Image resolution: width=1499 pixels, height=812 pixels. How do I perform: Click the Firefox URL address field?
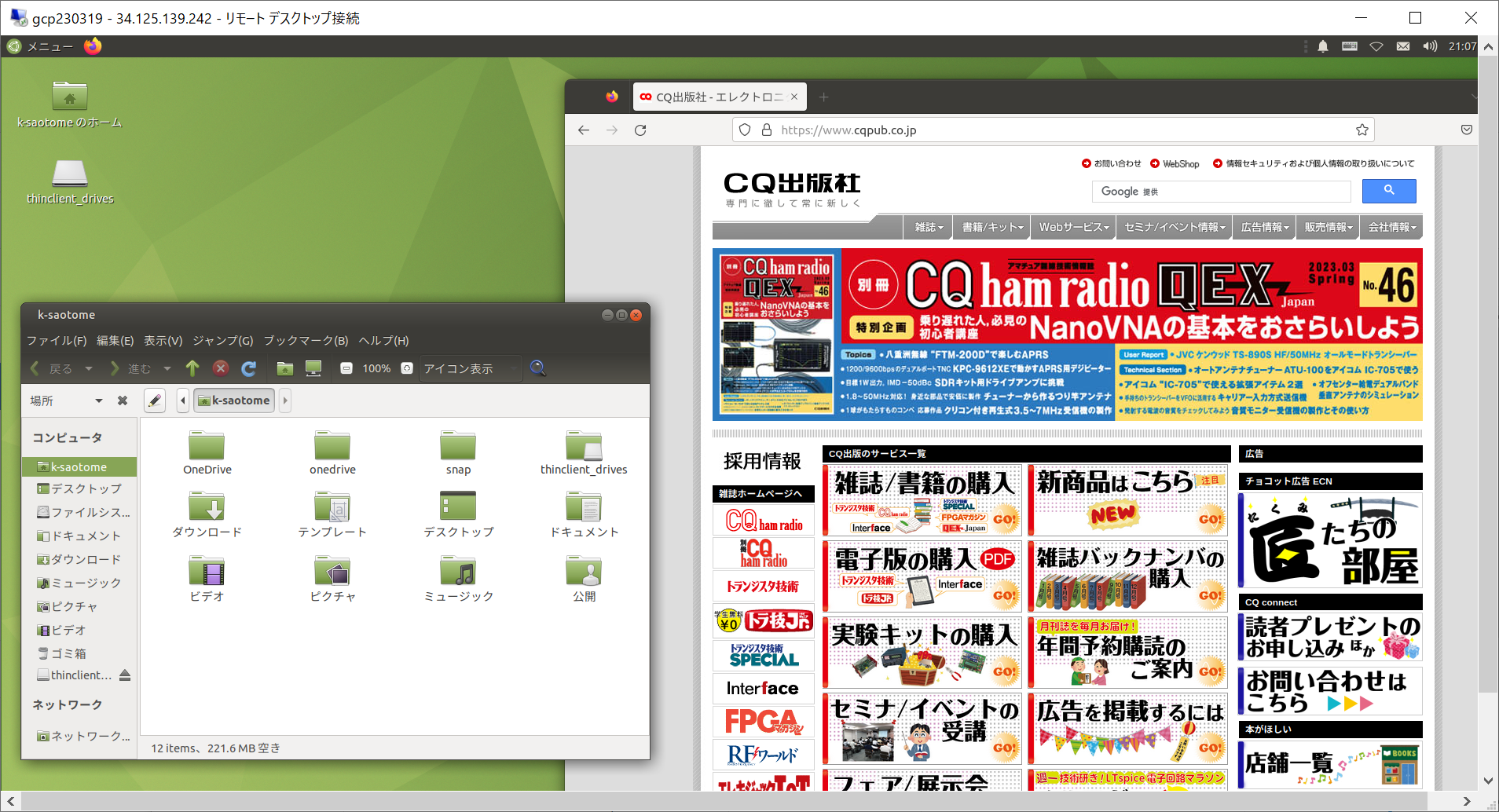[x=1053, y=130]
